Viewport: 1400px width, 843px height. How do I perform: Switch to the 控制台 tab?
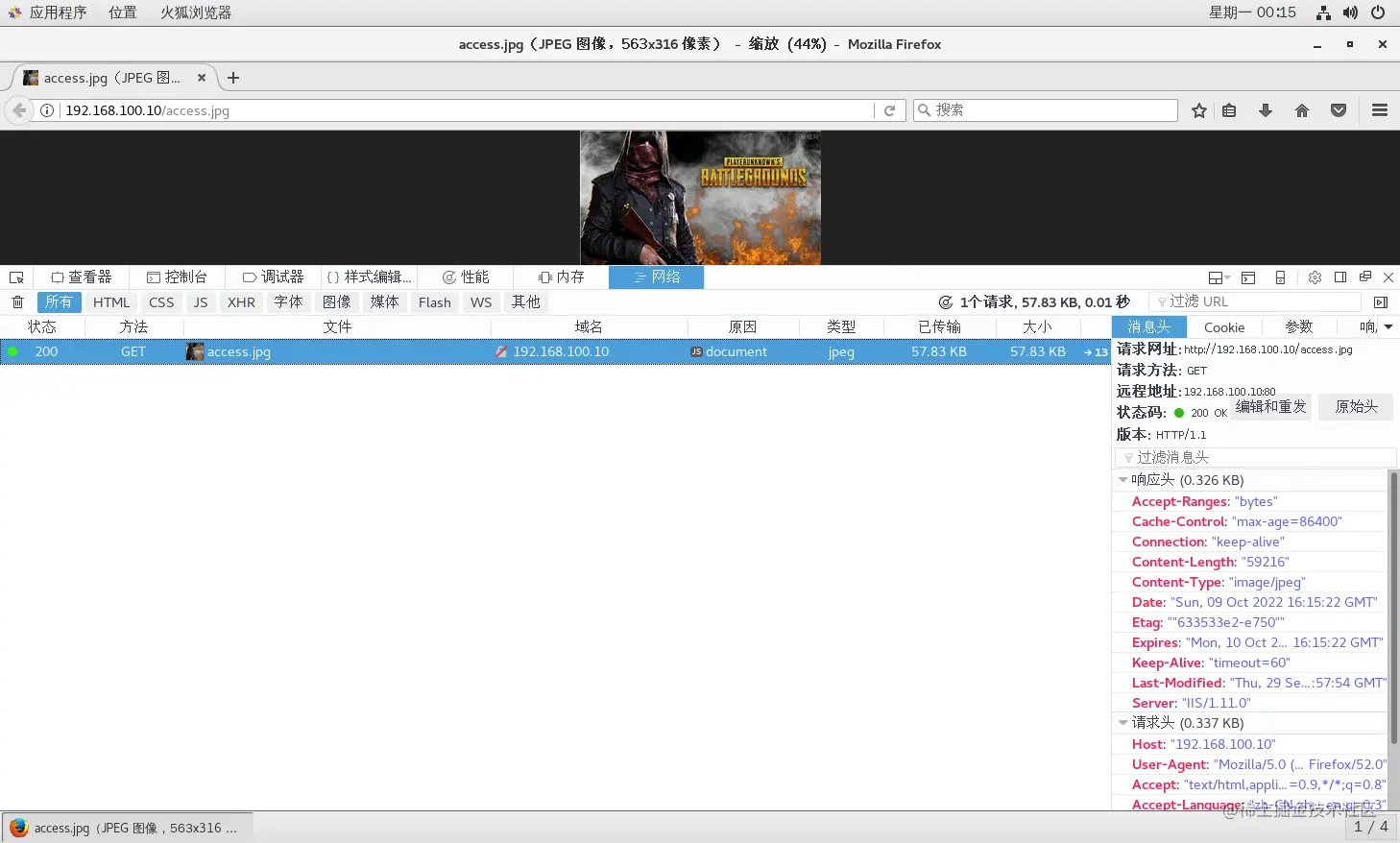177,277
